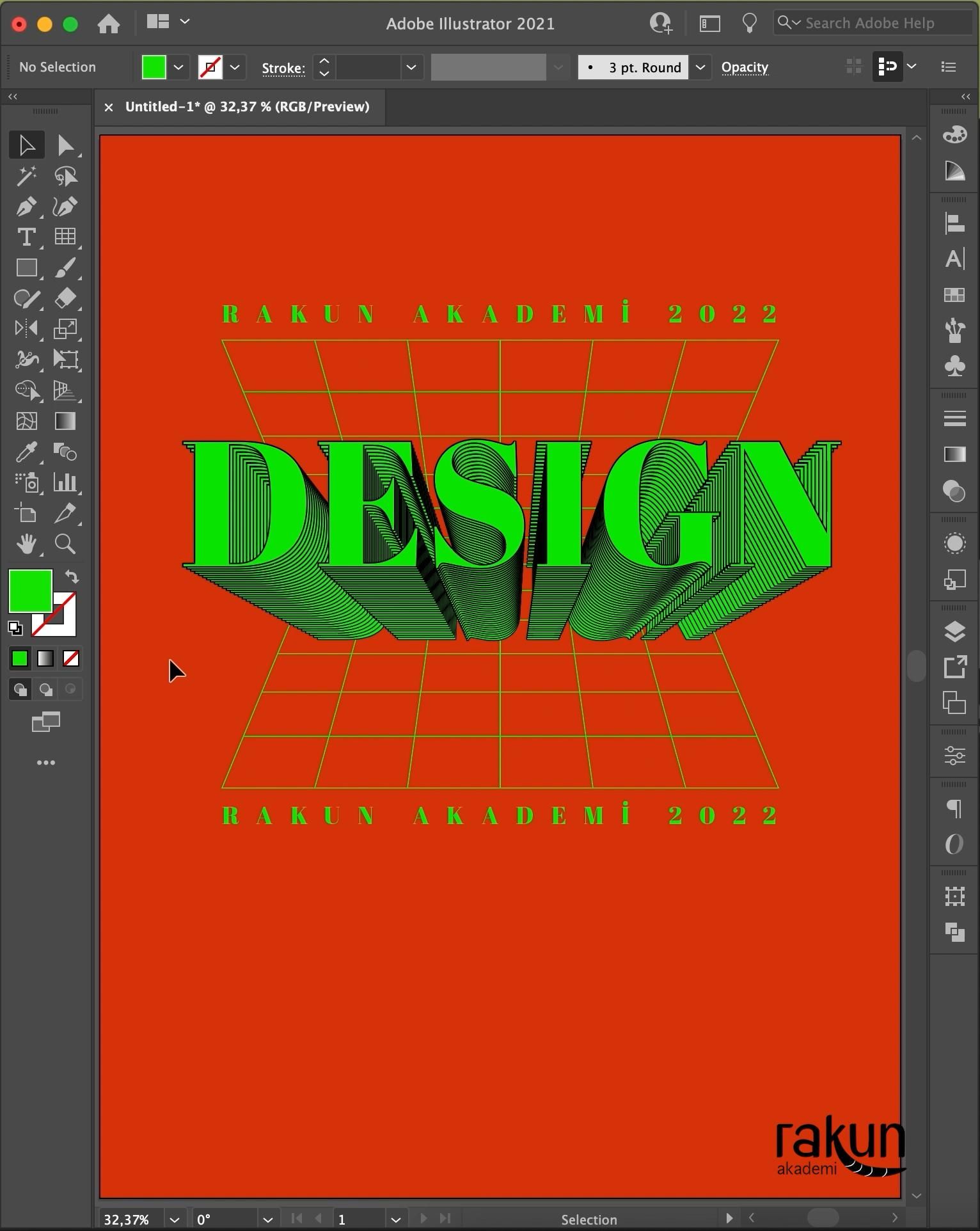
Task: Open the rotation angle dropdown
Action: coord(268,1219)
